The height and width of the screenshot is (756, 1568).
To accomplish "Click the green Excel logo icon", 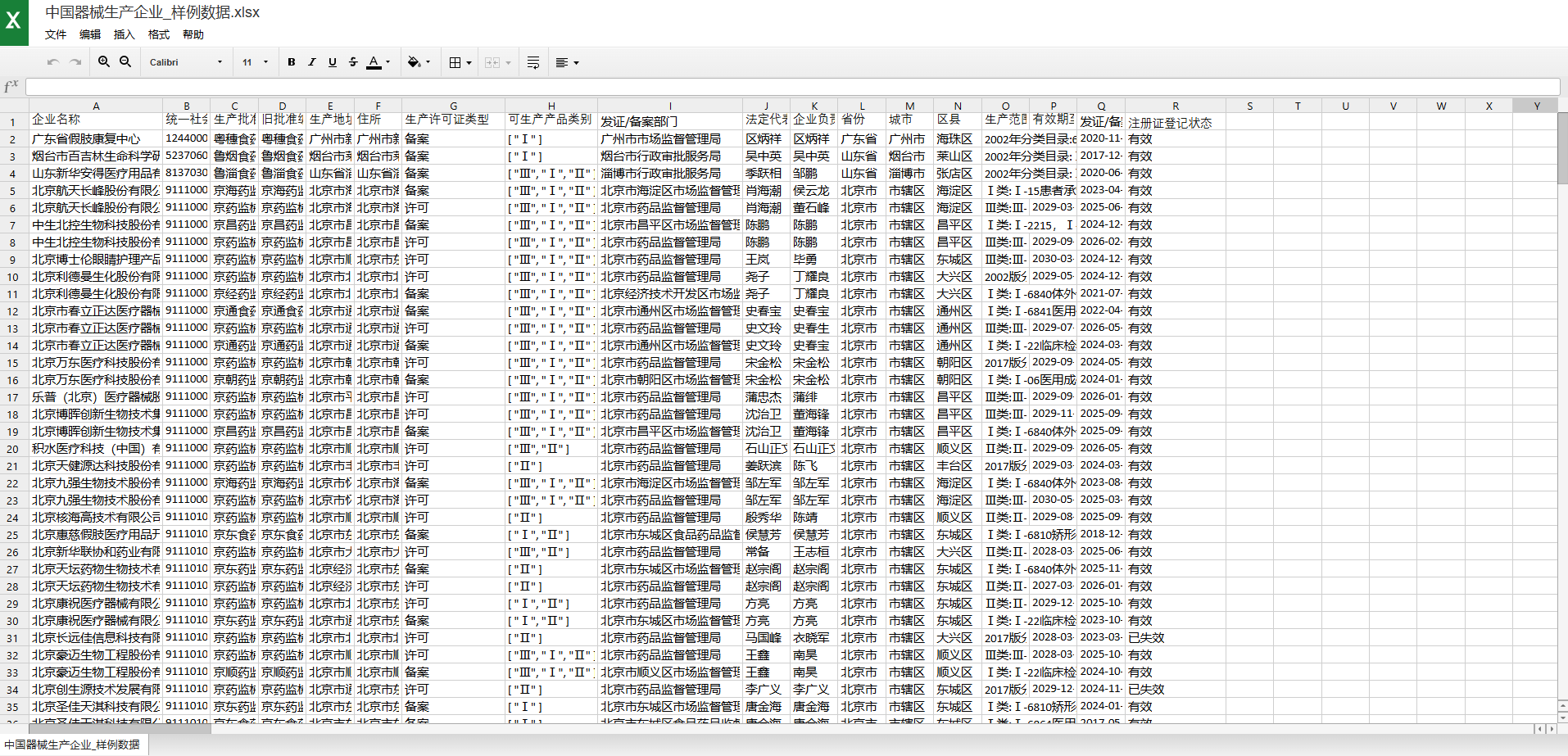I will (14, 21).
